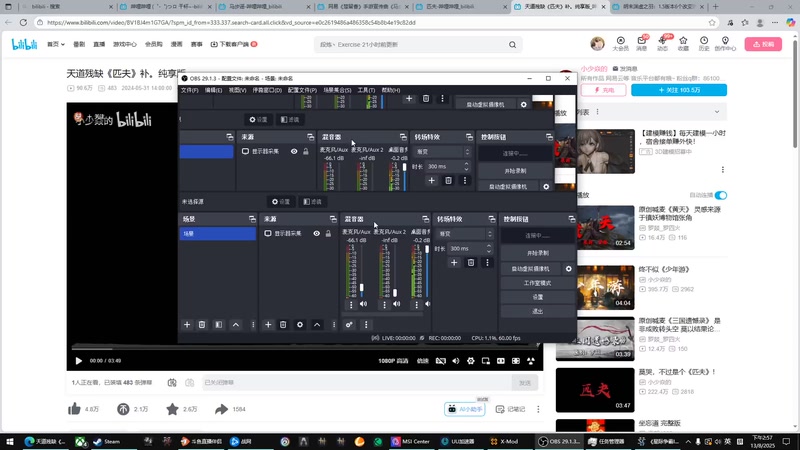The height and width of the screenshot is (450, 800).
Task: Open the 倍速 playback speed menu
Action: point(422,361)
